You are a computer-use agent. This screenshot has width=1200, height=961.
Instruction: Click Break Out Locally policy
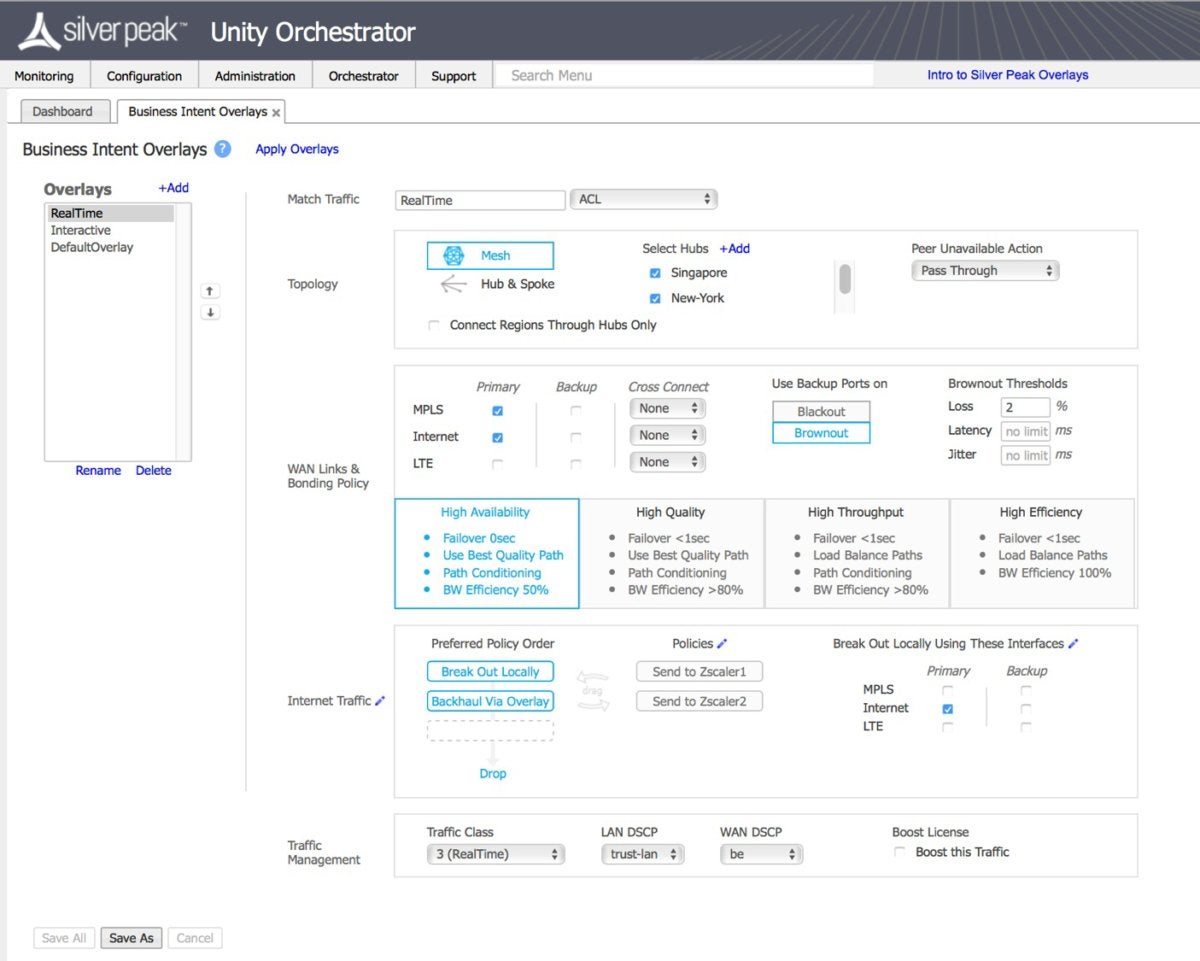click(x=490, y=672)
